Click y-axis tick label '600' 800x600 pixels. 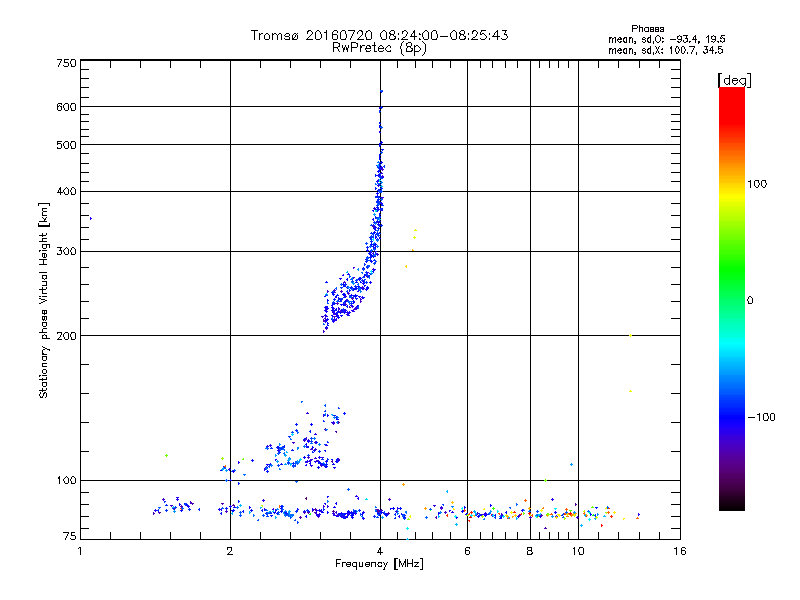66,107
